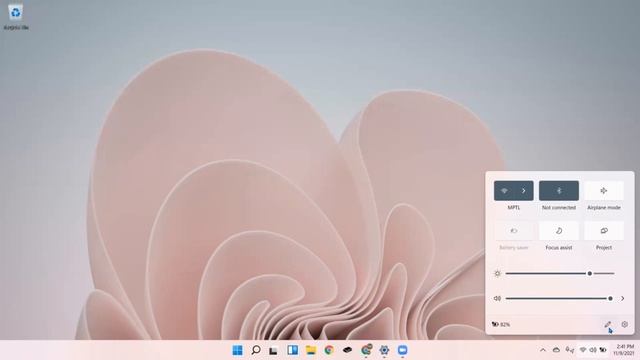The image size is (640, 360).
Task: Toggle the Wi-Fi quick setting
Action: click(x=504, y=191)
